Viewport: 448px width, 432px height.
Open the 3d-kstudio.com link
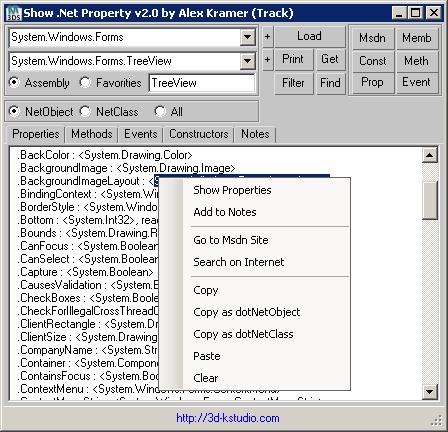coord(228,418)
